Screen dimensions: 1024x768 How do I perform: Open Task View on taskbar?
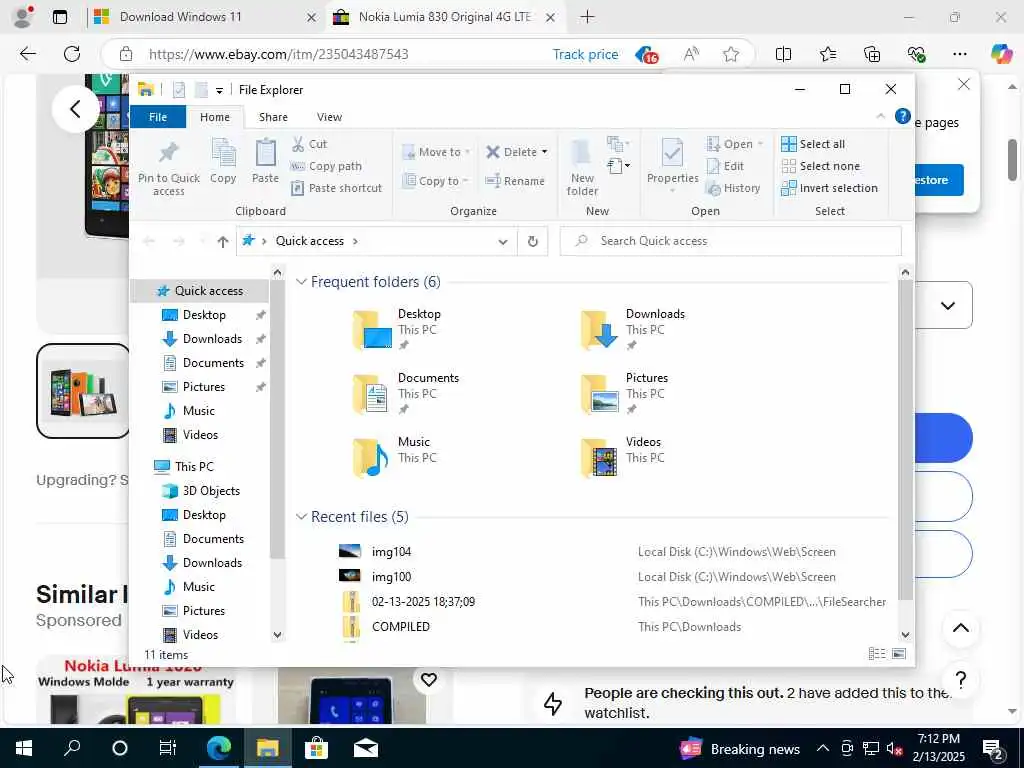tap(168, 748)
